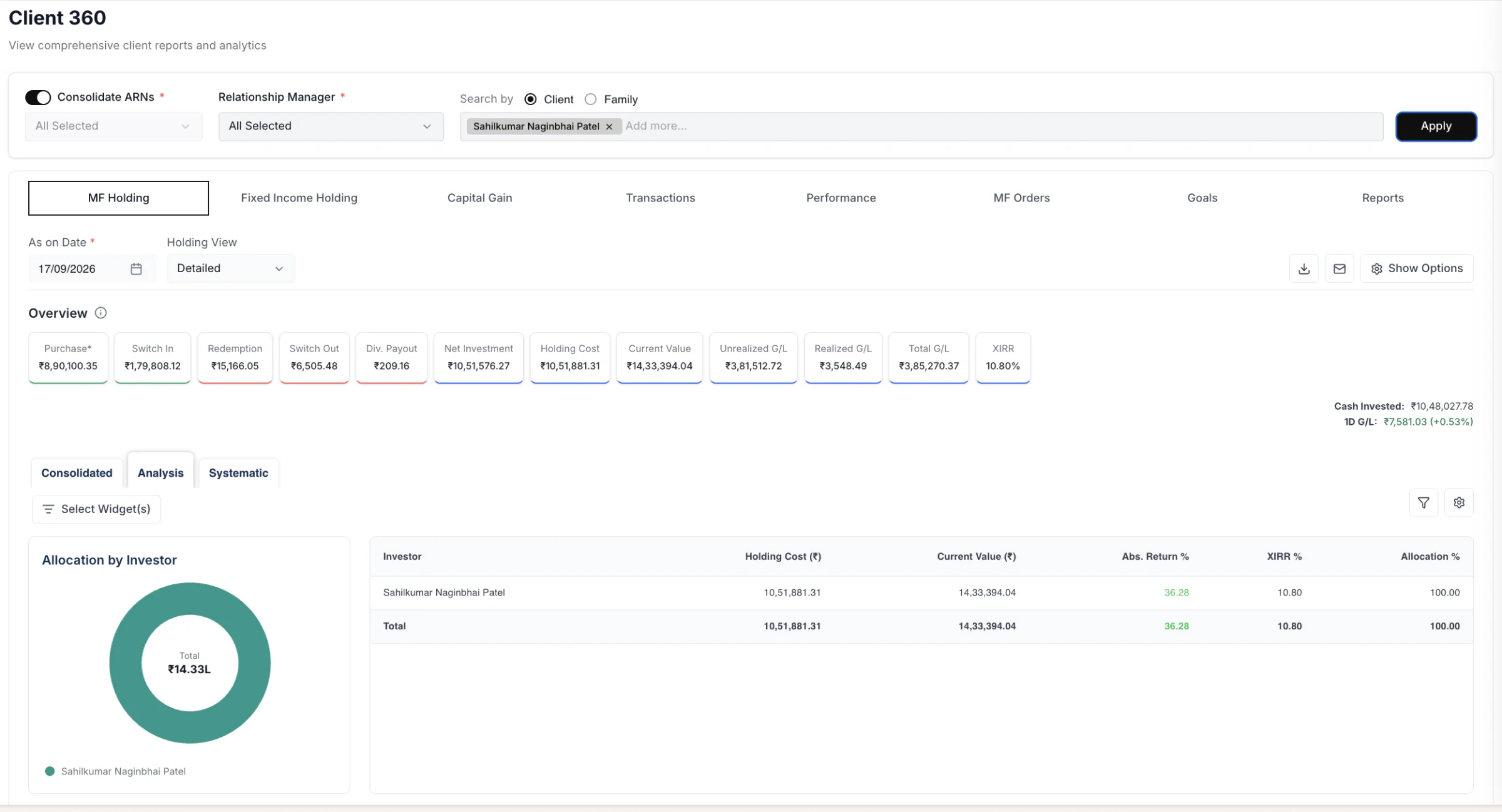Click the Sahilkumar Naginbhai Patel investor row
This screenshot has width=1502, height=812.
point(921,592)
